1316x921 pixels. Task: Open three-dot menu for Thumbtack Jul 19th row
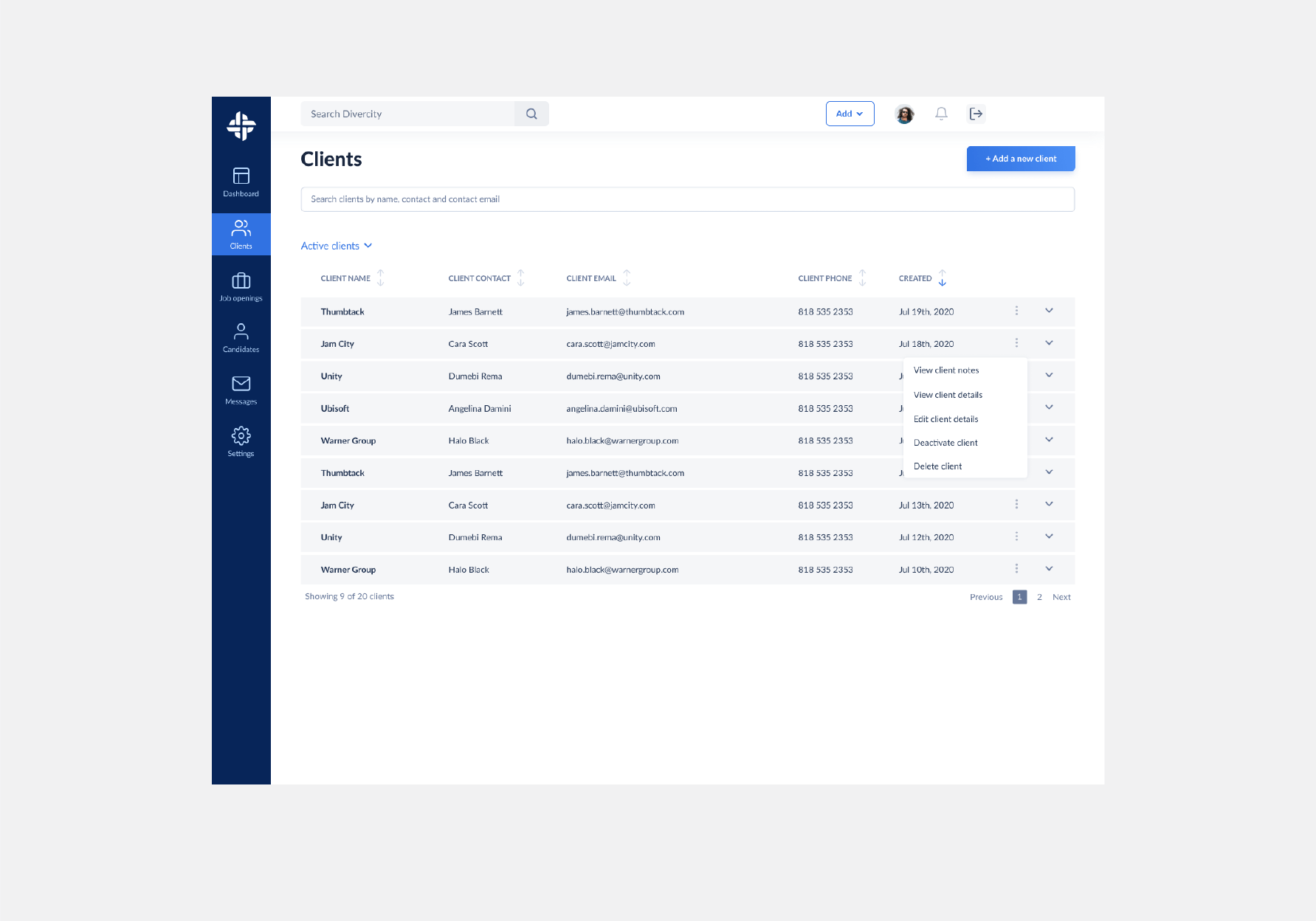coord(1016,311)
